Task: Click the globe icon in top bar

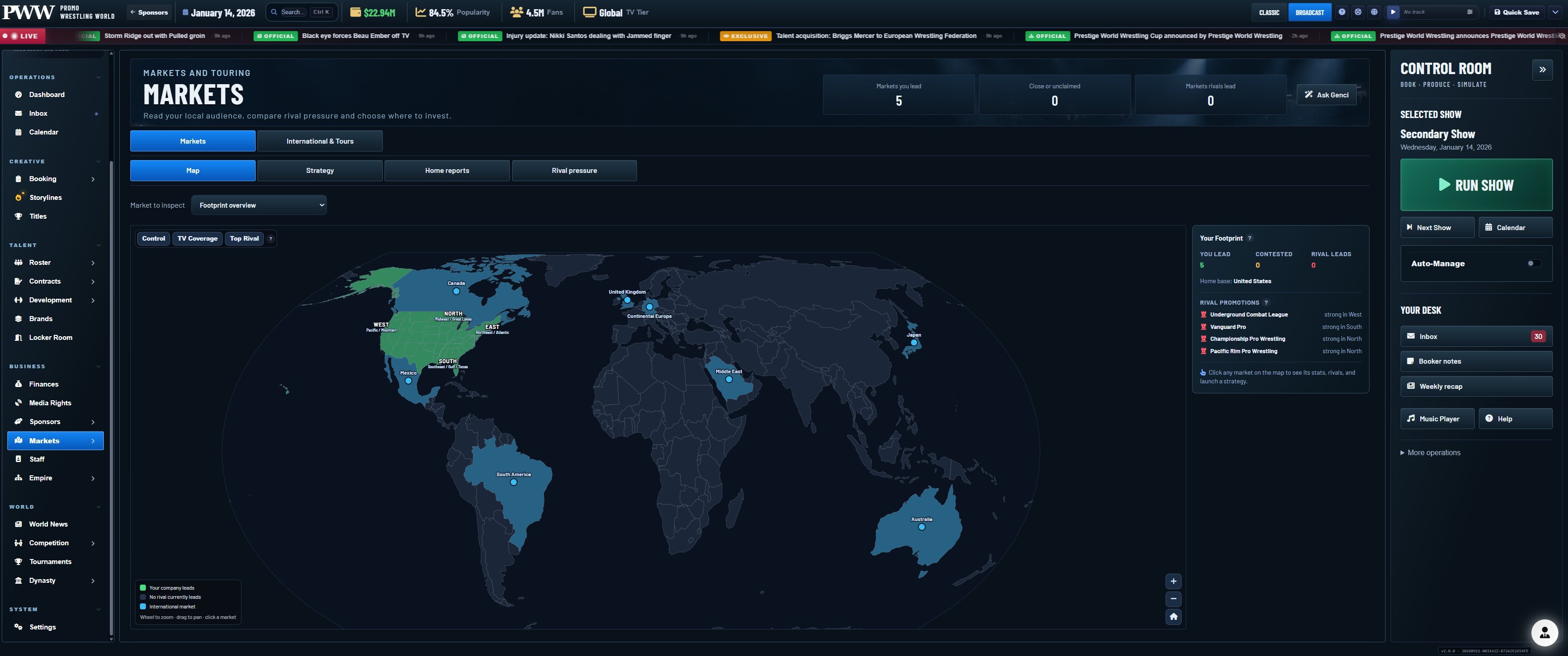Action: coord(1374,12)
